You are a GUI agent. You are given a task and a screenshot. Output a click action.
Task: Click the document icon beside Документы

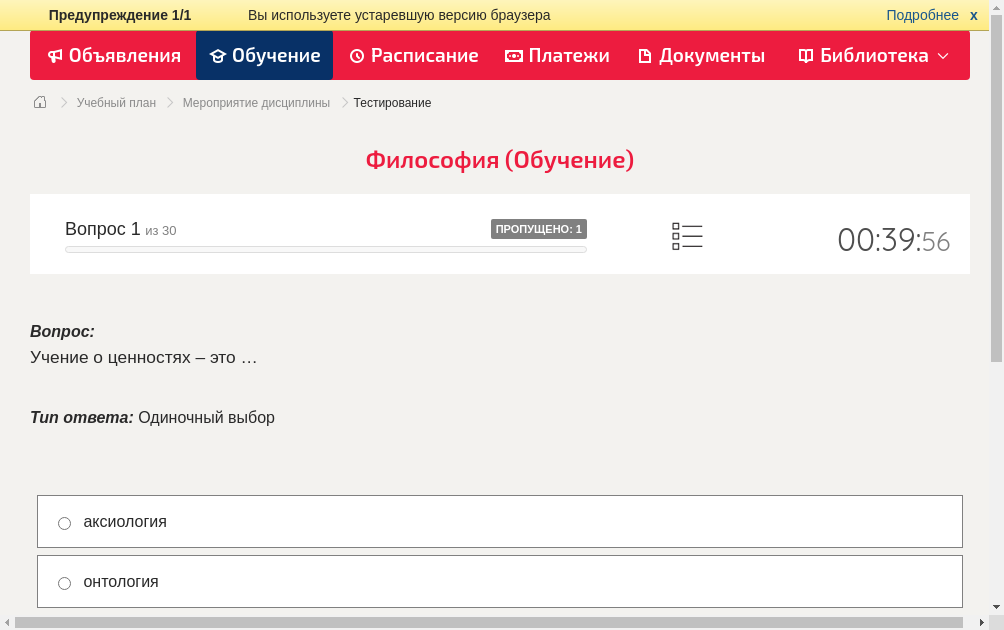(645, 56)
